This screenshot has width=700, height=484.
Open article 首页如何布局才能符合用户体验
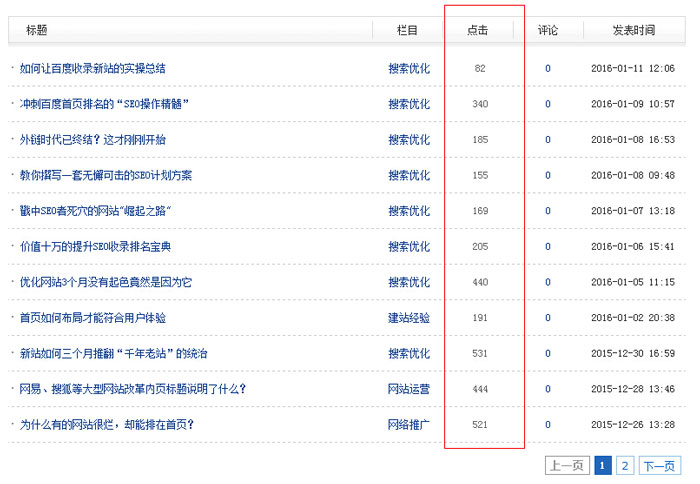click(92, 318)
